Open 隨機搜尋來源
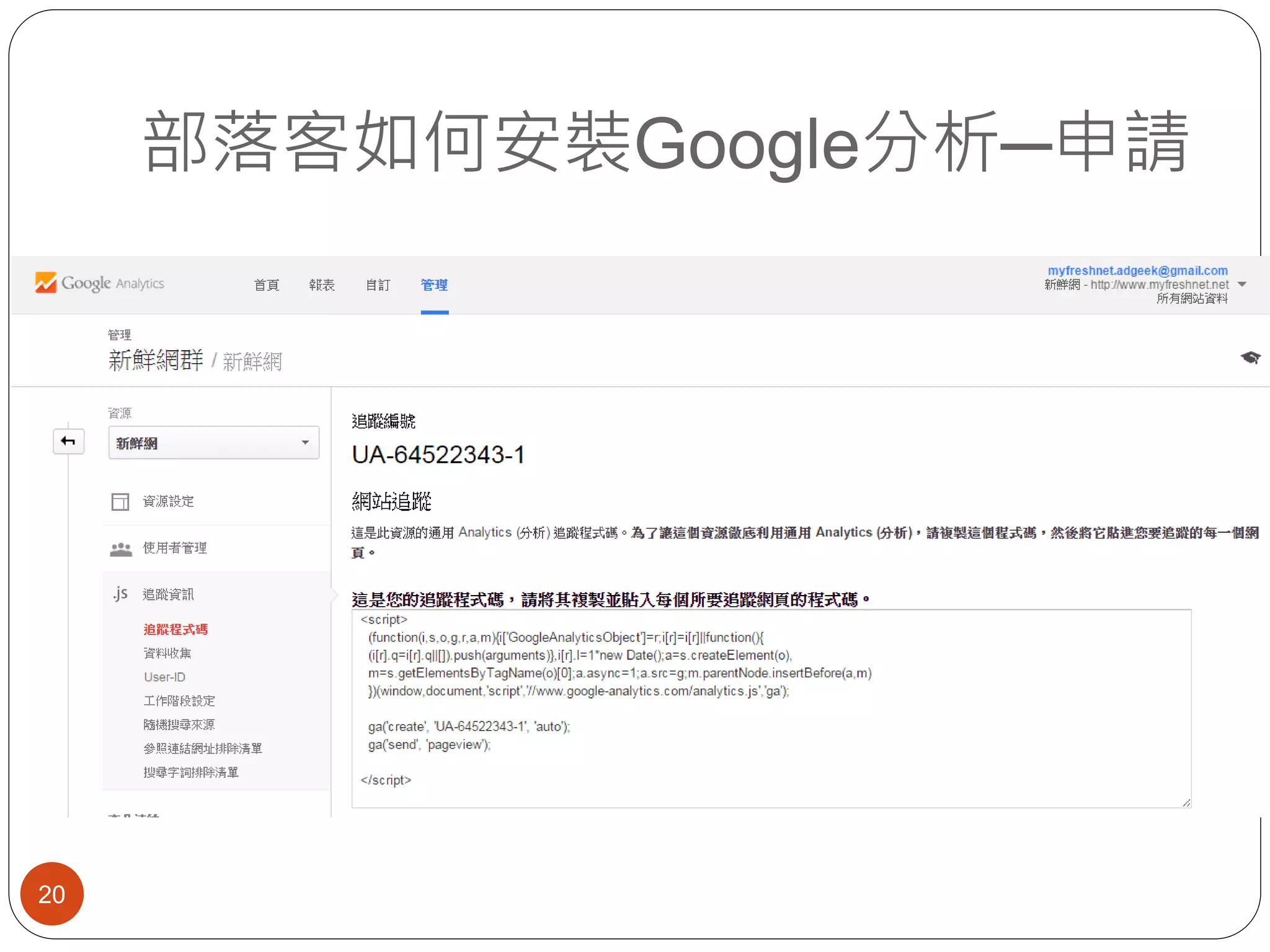 pyautogui.click(x=179, y=725)
